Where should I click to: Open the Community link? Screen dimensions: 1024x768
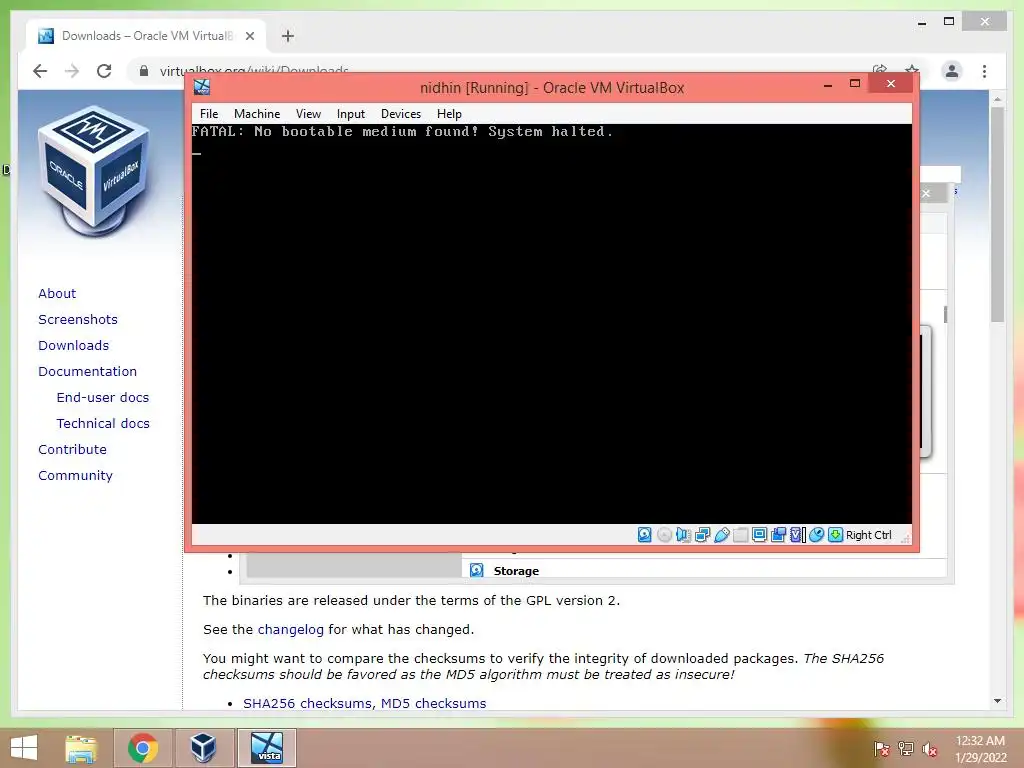point(75,475)
